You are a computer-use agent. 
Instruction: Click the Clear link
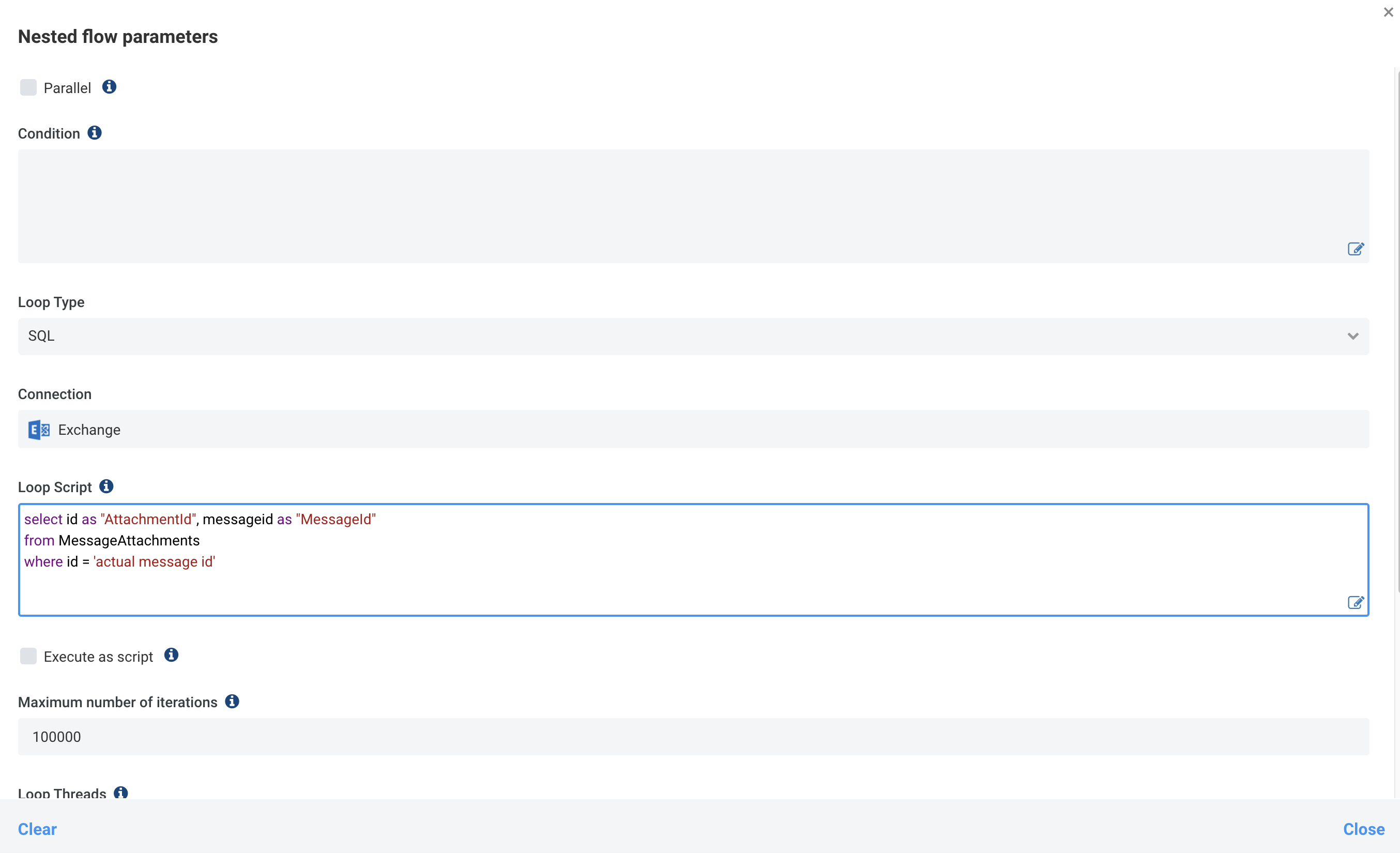tap(37, 829)
